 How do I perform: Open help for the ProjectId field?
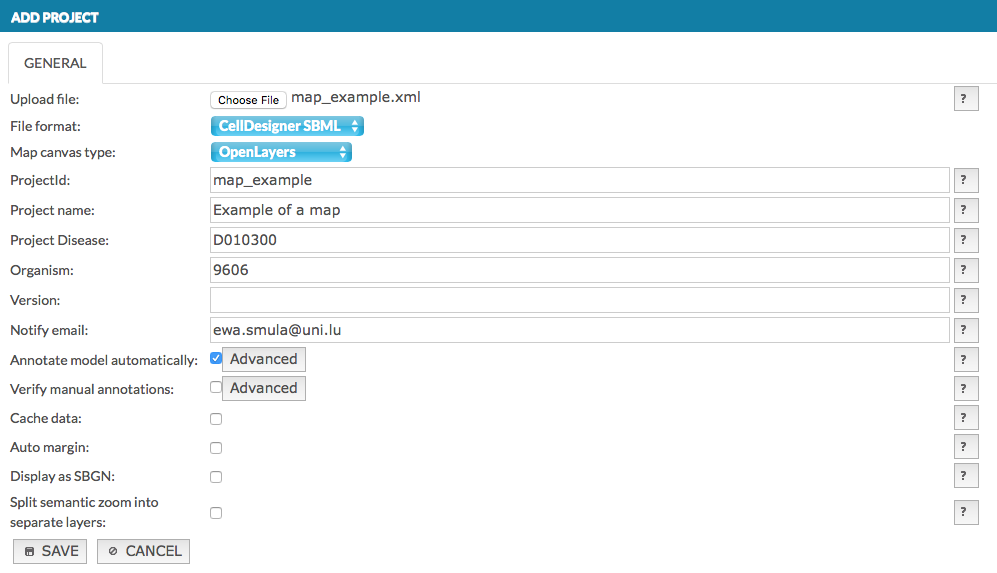pos(965,180)
